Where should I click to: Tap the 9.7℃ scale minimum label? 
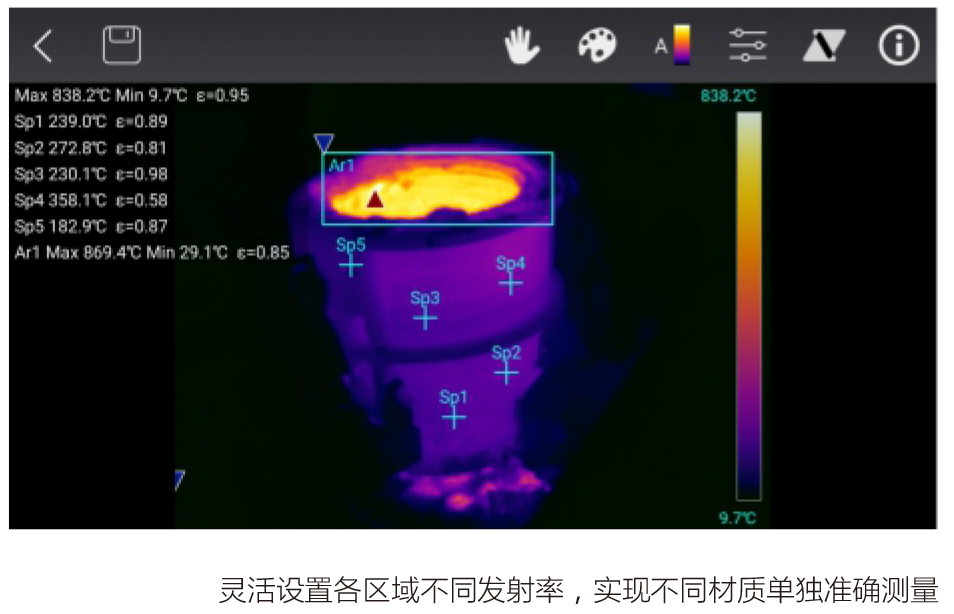click(x=738, y=518)
